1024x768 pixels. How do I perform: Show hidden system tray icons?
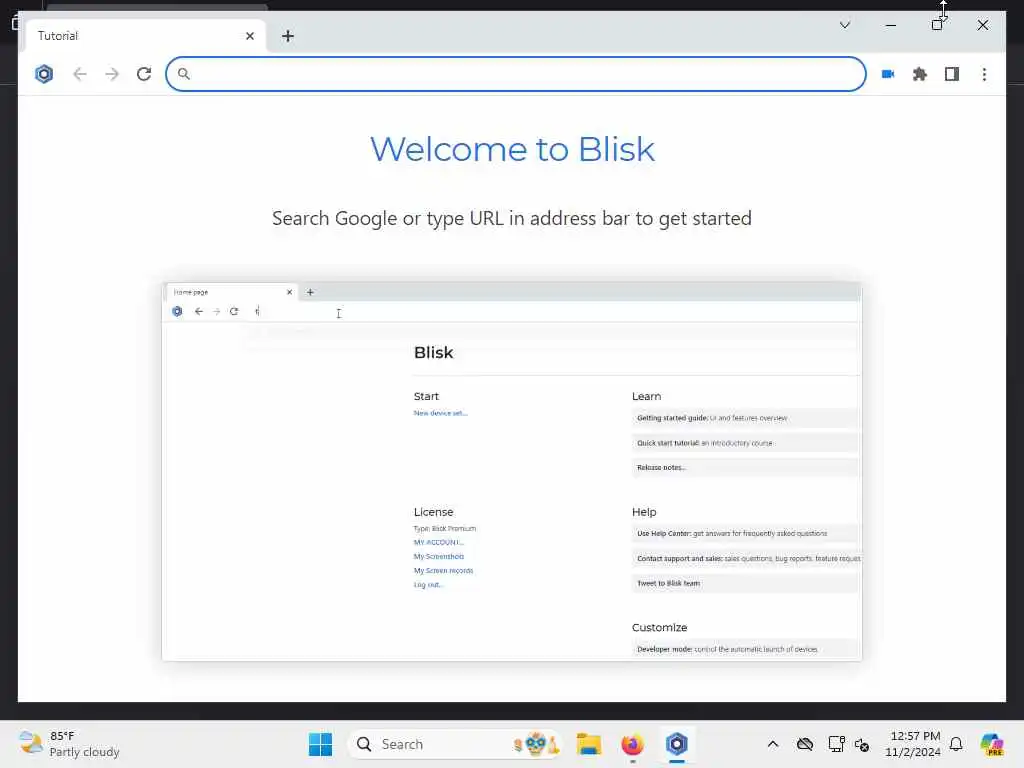coord(773,744)
